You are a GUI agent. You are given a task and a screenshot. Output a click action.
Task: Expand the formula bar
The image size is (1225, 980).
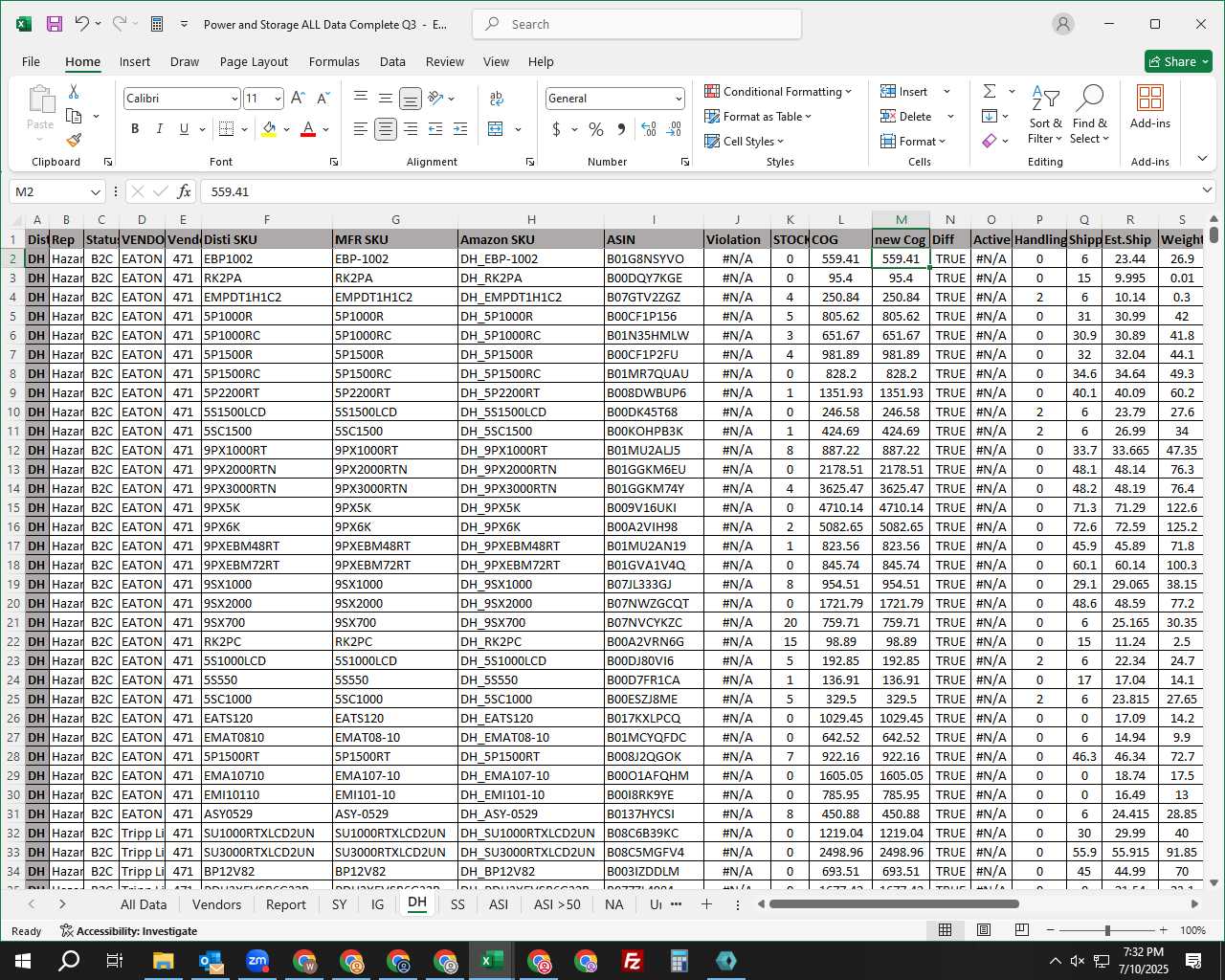click(x=1207, y=190)
